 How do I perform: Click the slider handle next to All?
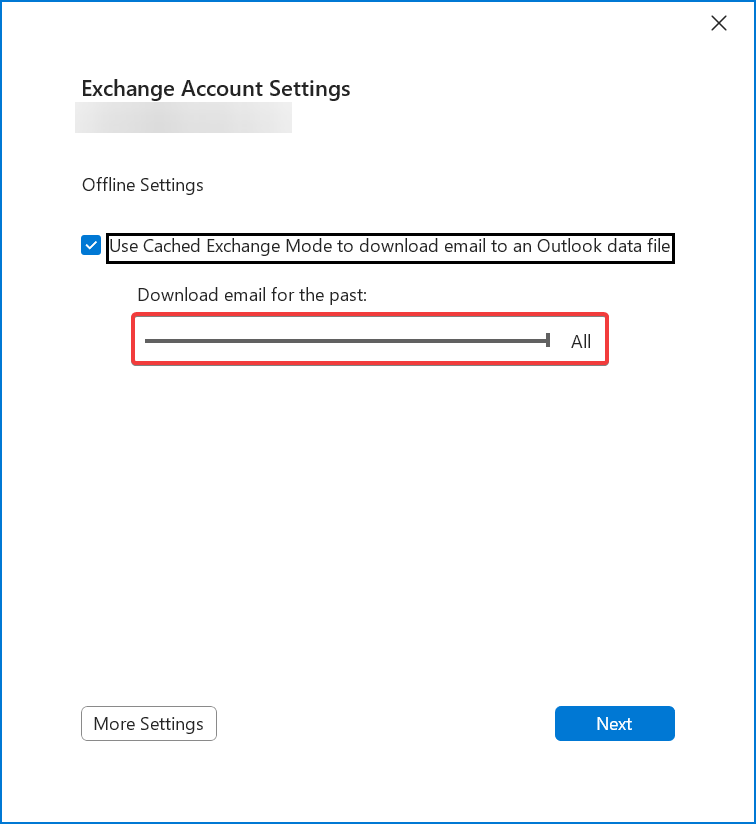(548, 341)
